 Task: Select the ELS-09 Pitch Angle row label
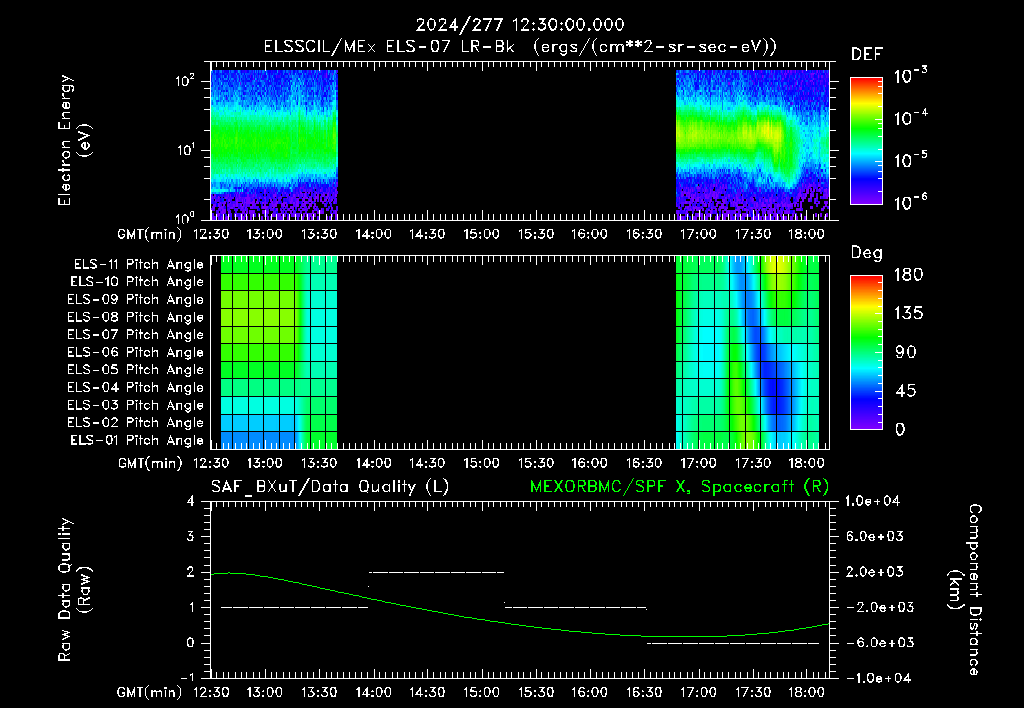pos(136,300)
